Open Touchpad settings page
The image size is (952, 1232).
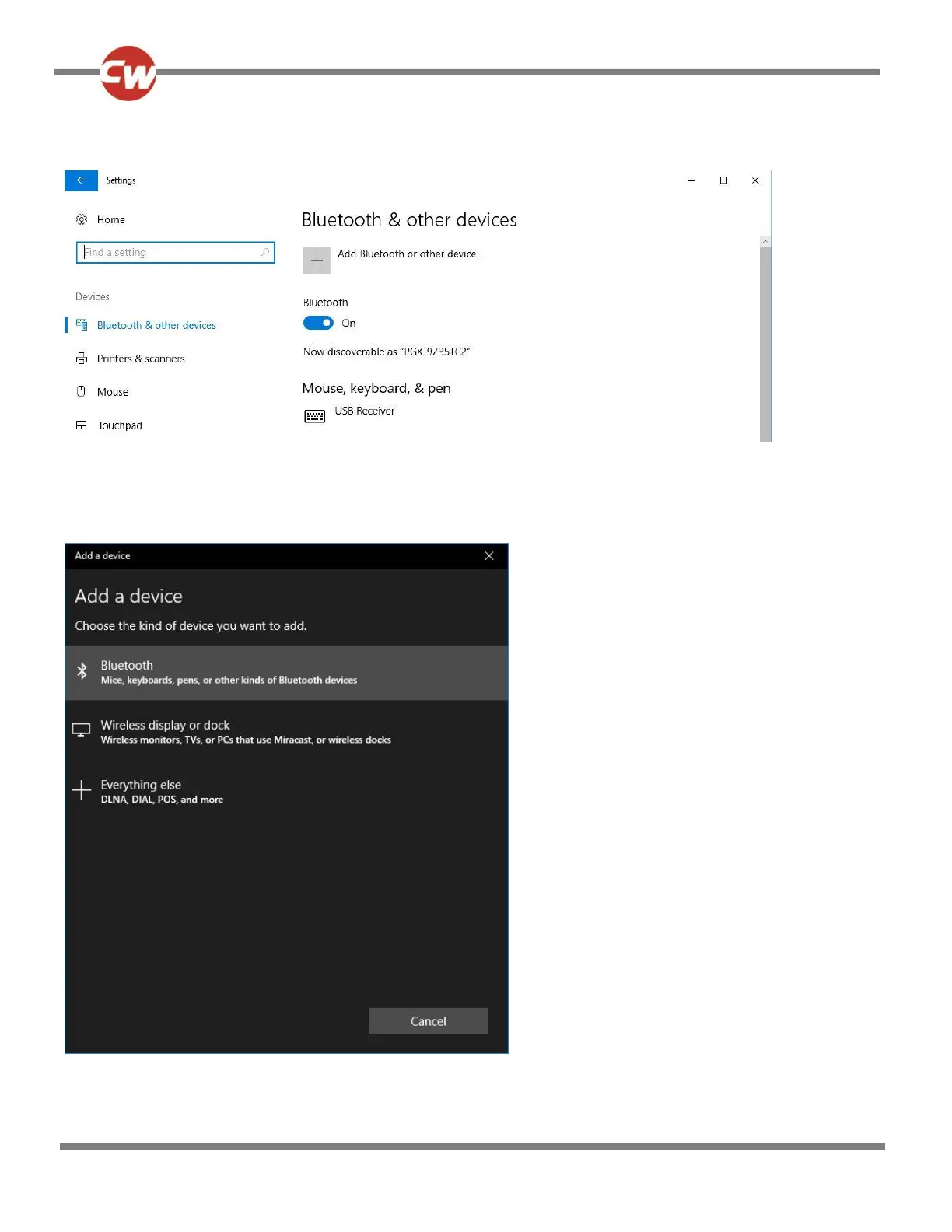pyautogui.click(x=120, y=426)
